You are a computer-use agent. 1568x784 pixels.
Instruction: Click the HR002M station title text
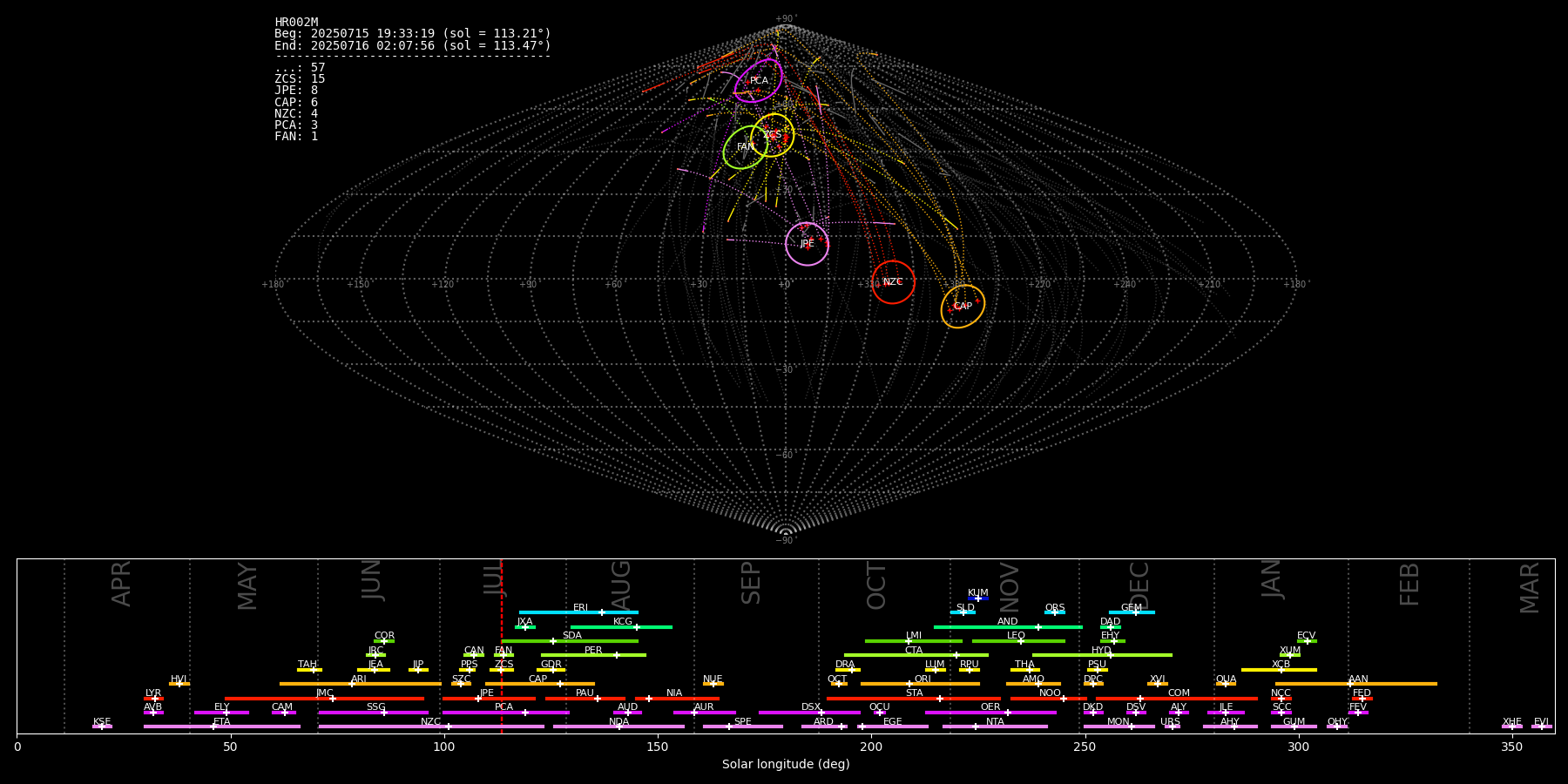pos(296,23)
